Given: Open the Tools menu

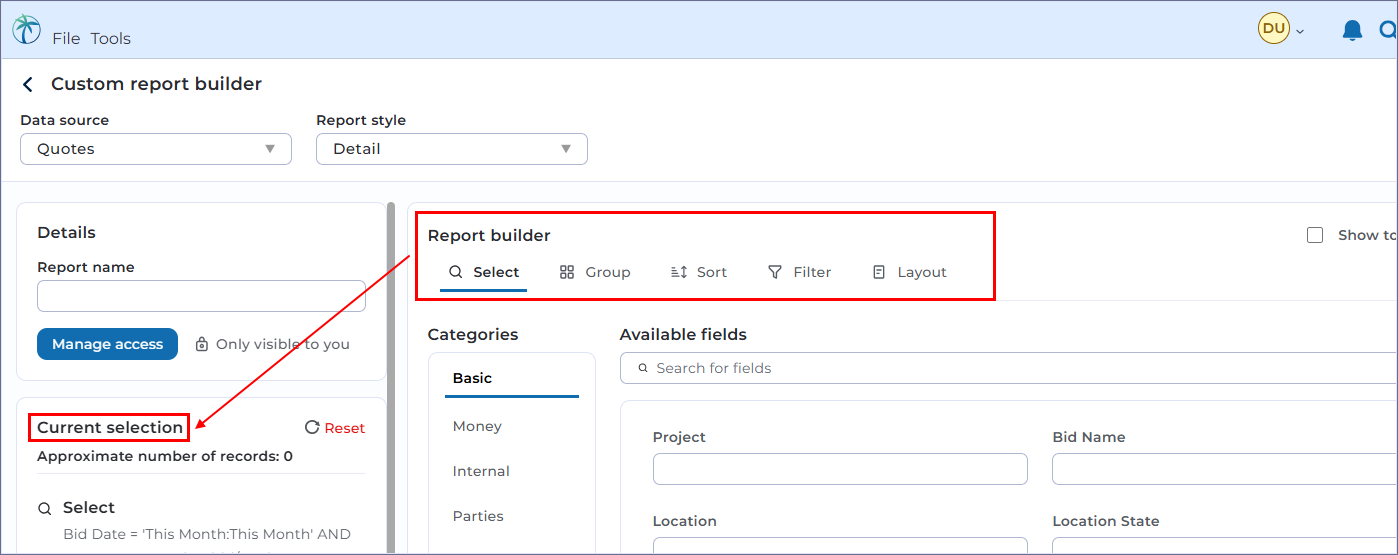Looking at the screenshot, I should [x=111, y=38].
